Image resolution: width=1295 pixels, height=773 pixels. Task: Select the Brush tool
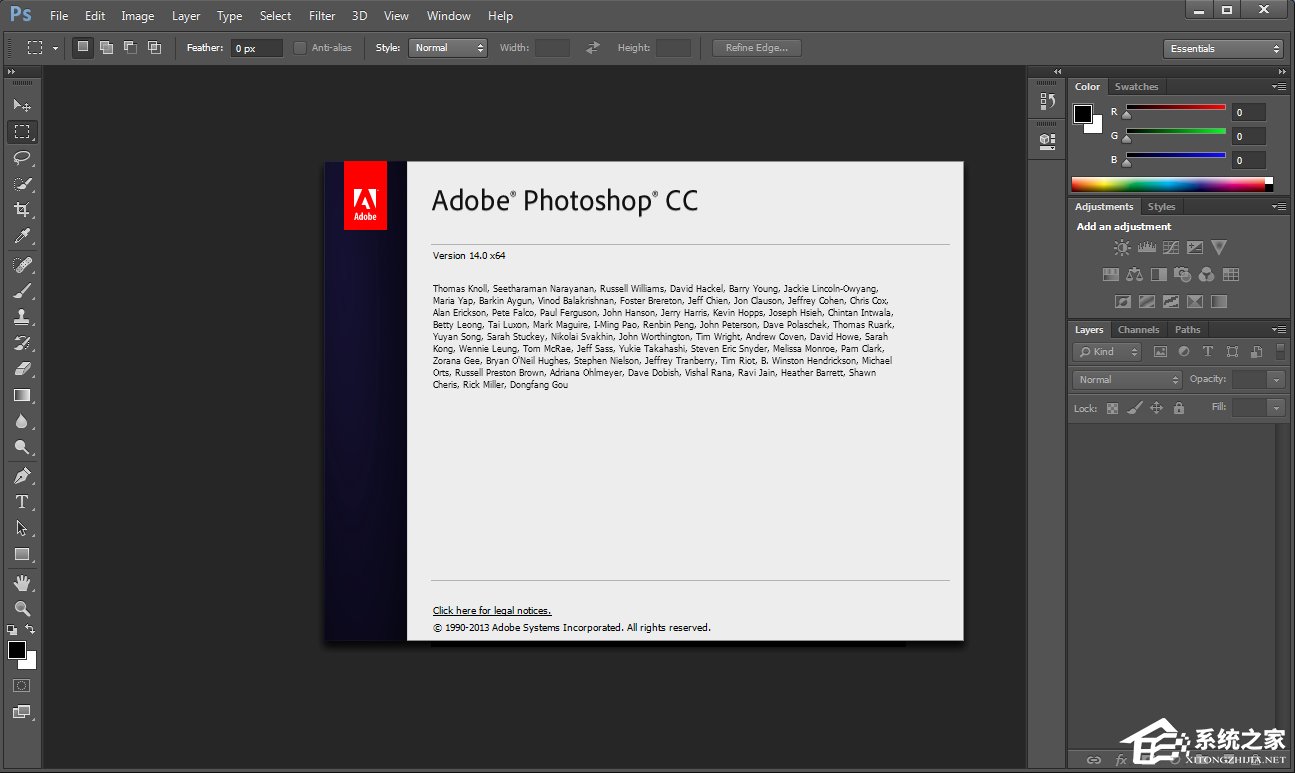[x=22, y=289]
